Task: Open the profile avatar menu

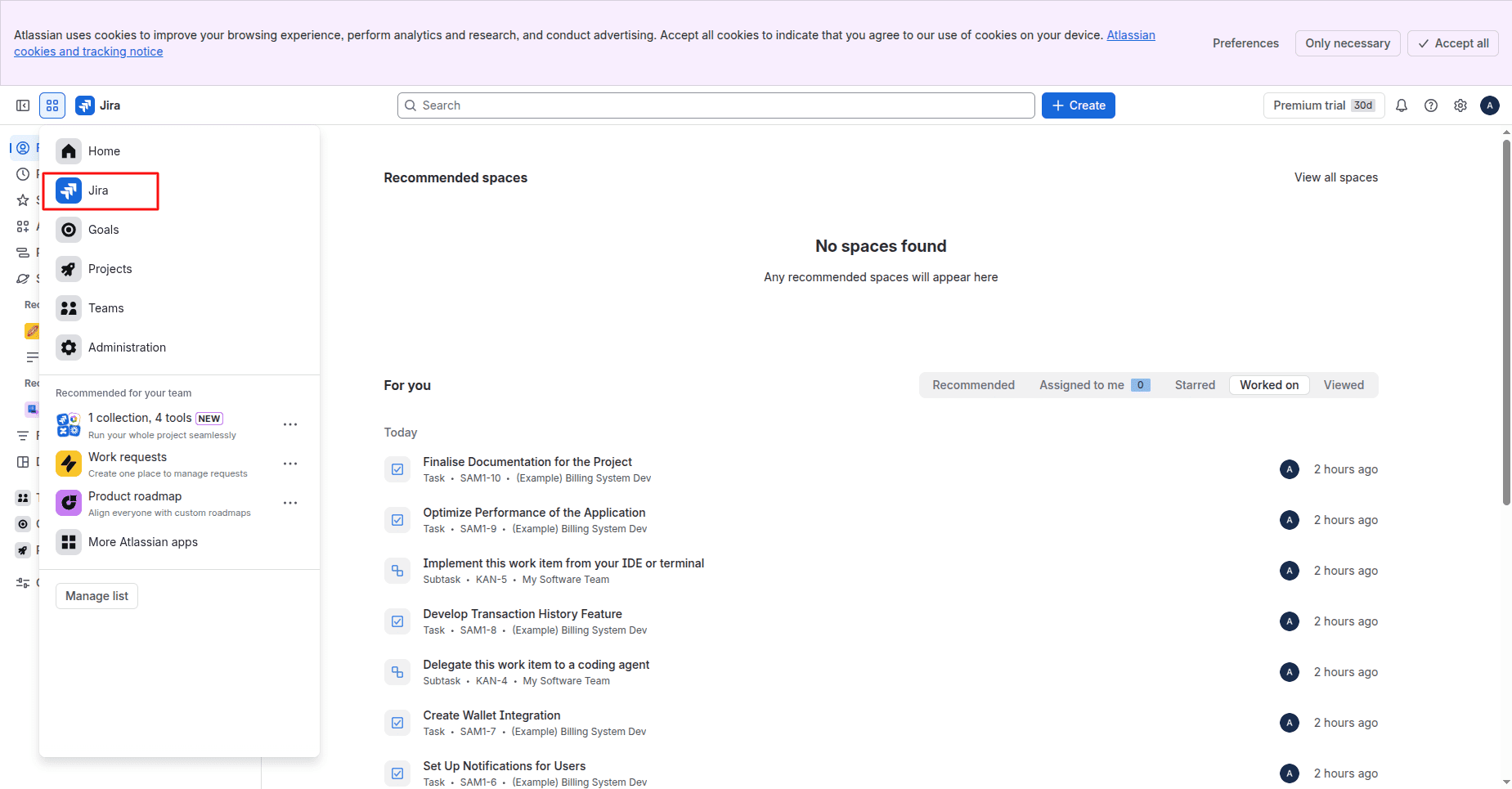Action: [1490, 105]
